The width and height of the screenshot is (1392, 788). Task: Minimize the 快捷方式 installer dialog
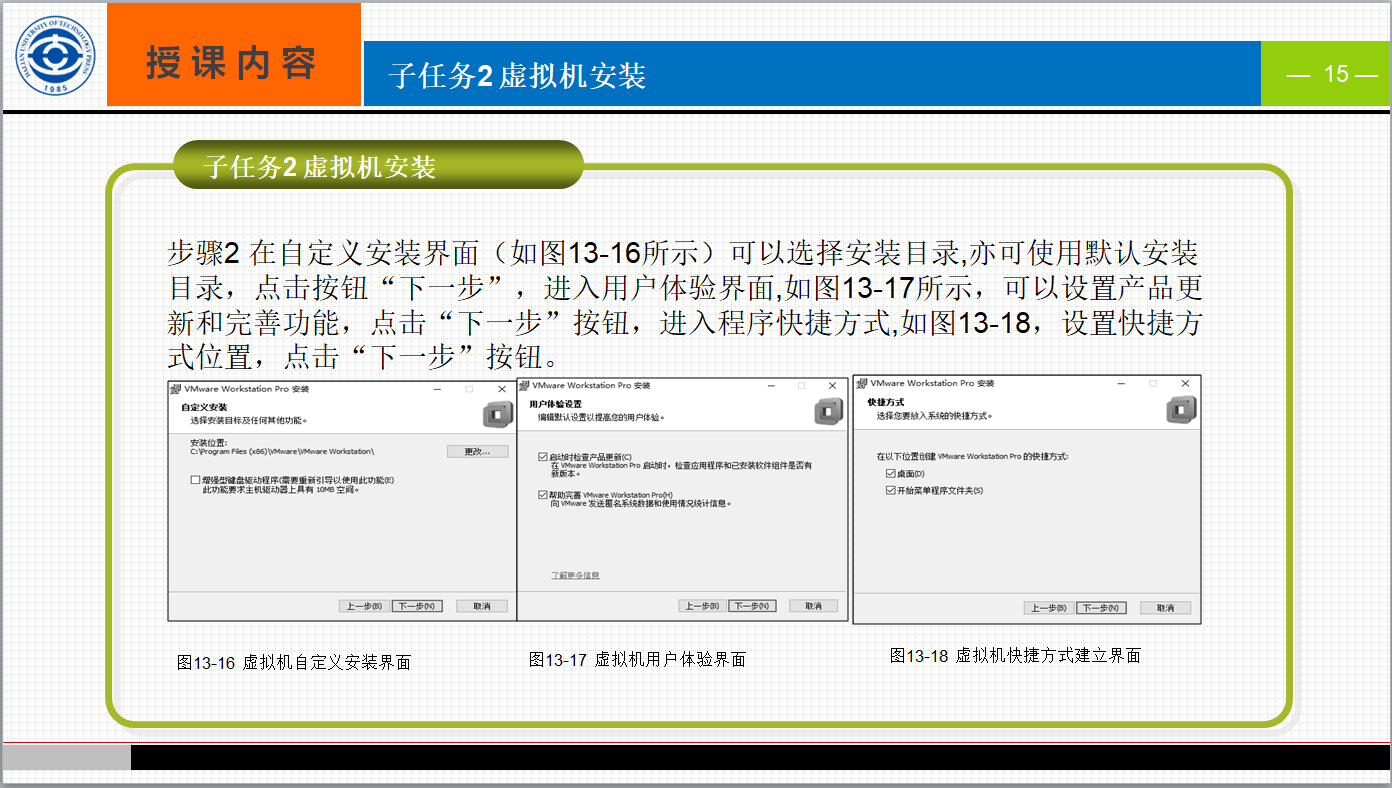(x=1120, y=383)
